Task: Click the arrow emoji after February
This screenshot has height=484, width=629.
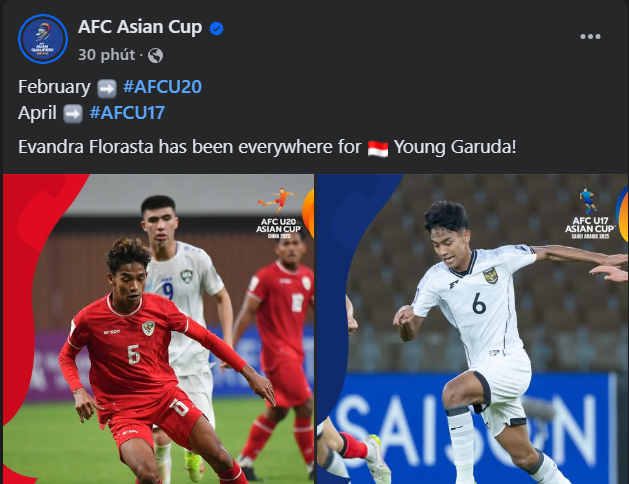Action: pos(107,88)
